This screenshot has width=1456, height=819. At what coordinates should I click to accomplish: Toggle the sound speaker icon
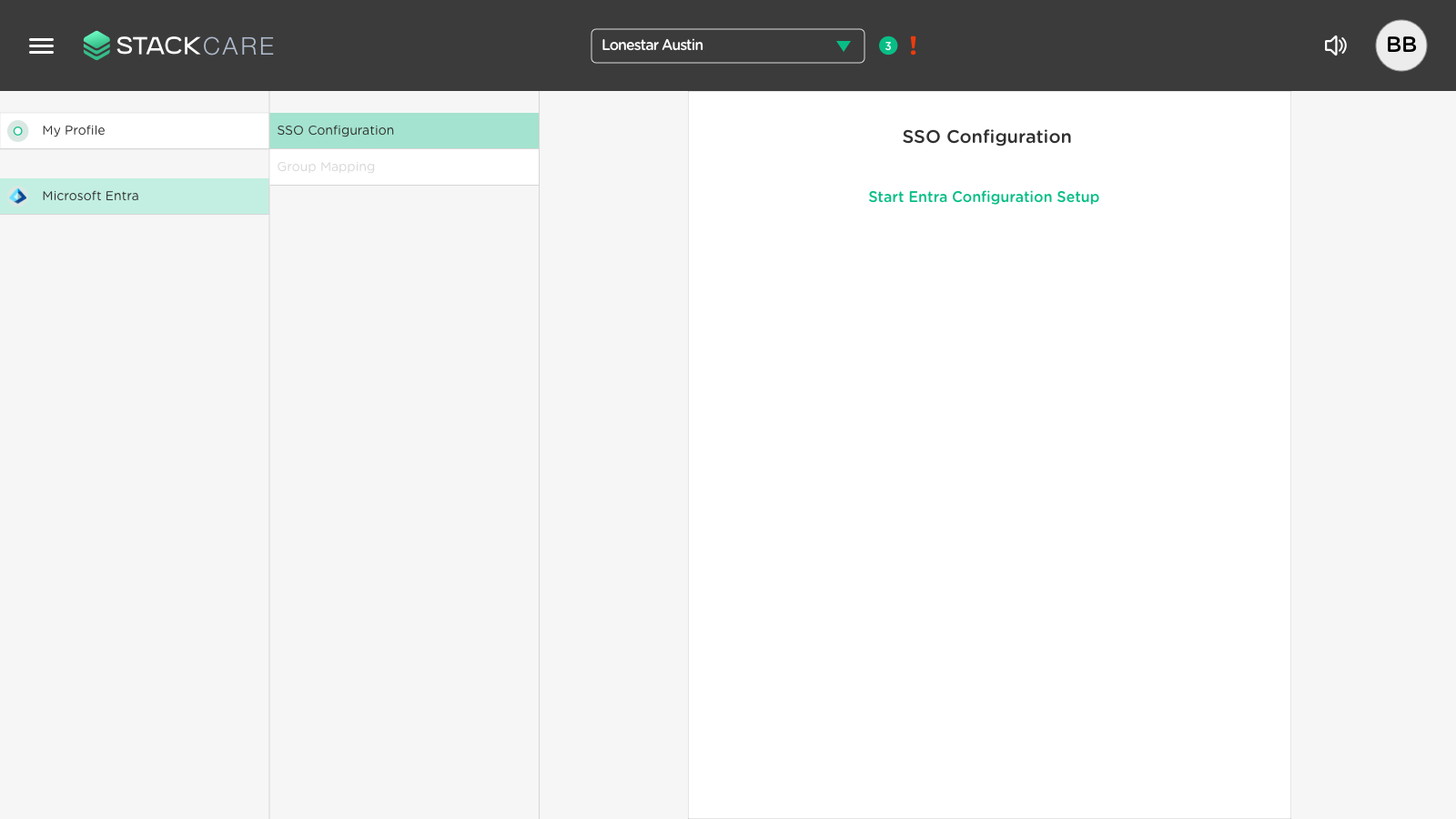click(1335, 45)
